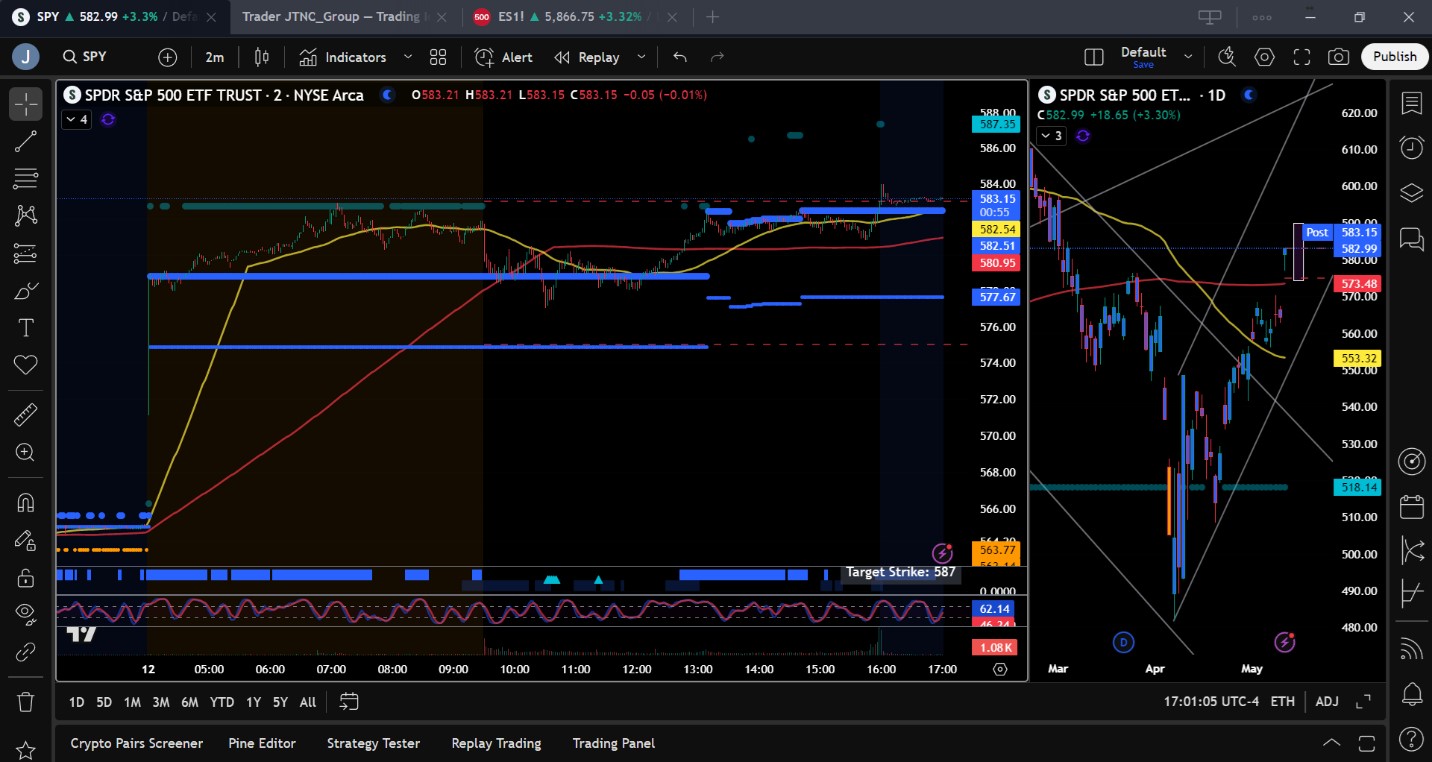Screen dimensions: 1432x762
Task: Collapse the SPY 2m indicator legend
Action: click(76, 120)
